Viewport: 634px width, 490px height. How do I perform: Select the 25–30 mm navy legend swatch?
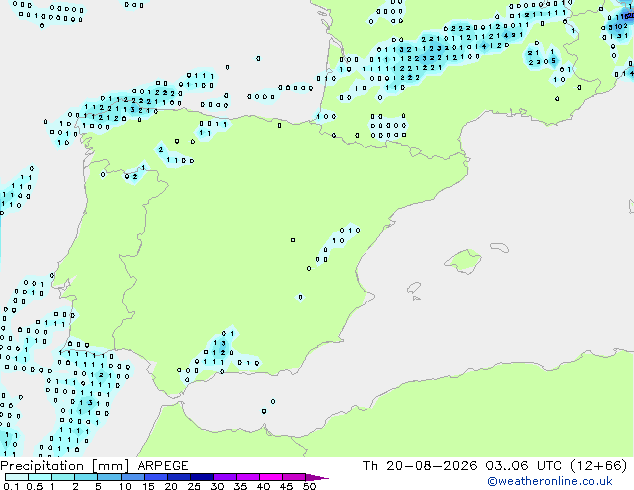202,477
